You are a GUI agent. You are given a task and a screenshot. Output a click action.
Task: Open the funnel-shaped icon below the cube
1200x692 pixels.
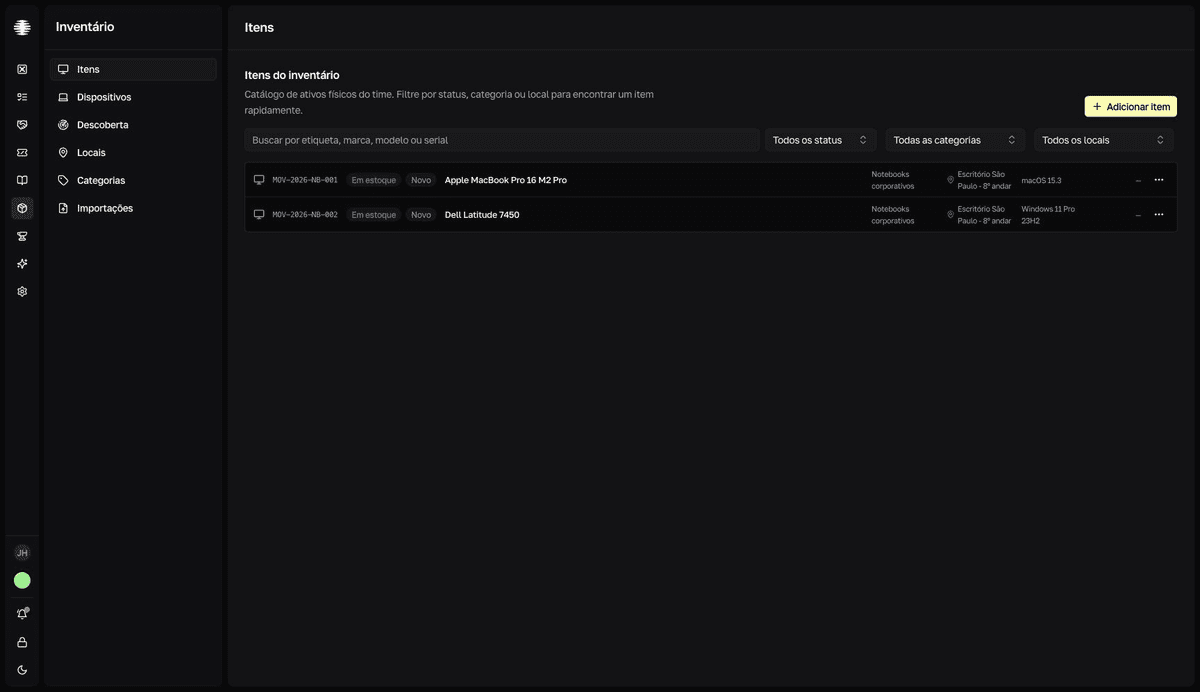point(22,236)
